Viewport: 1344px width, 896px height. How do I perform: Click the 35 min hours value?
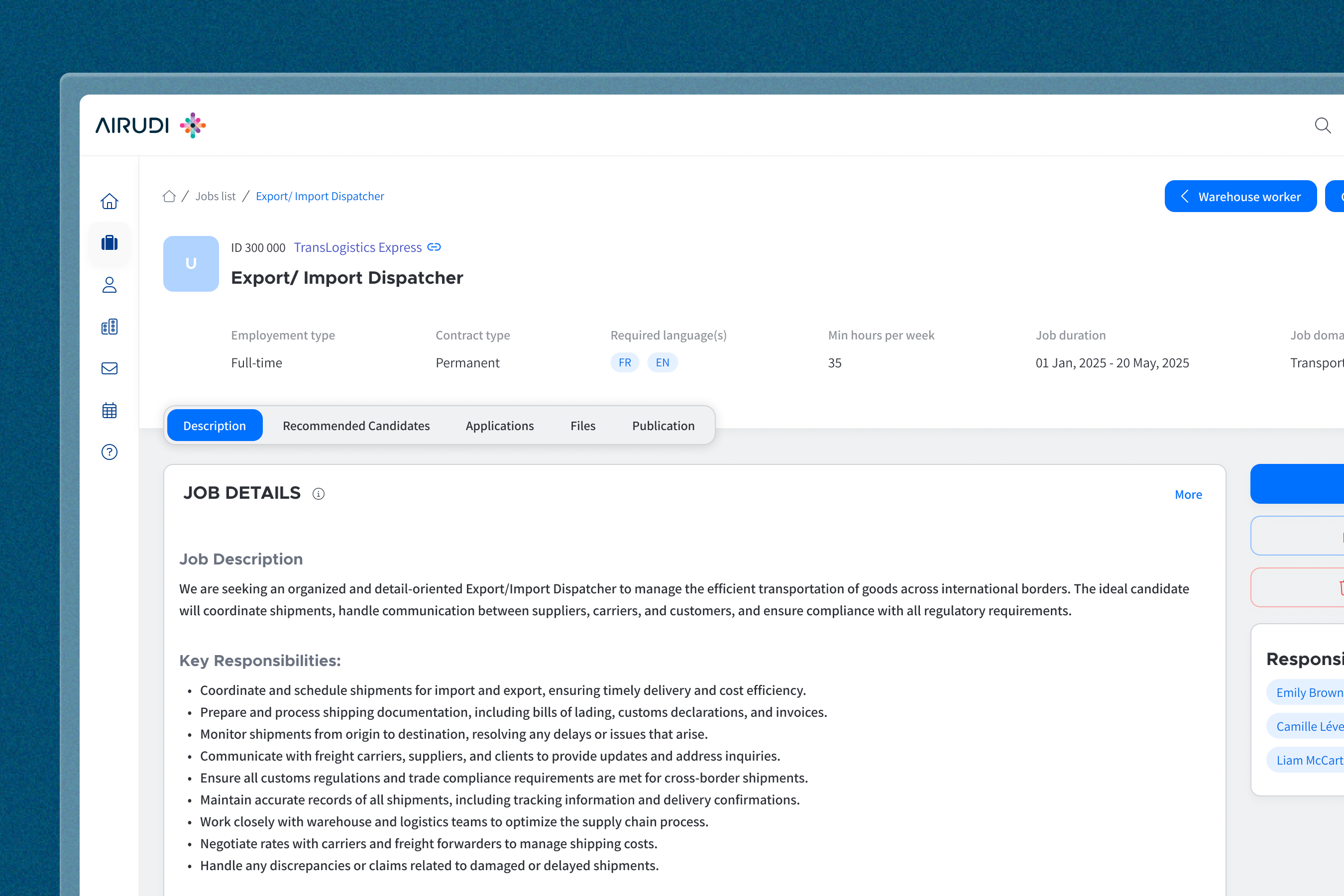835,363
